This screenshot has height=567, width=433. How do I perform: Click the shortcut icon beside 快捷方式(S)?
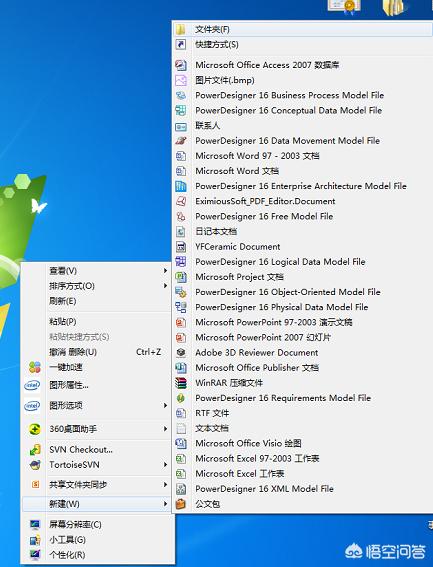pyautogui.click(x=181, y=44)
